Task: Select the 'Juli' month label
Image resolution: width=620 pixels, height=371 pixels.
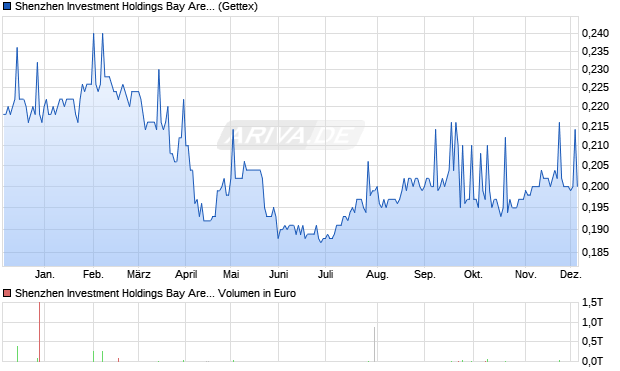Action: point(325,274)
